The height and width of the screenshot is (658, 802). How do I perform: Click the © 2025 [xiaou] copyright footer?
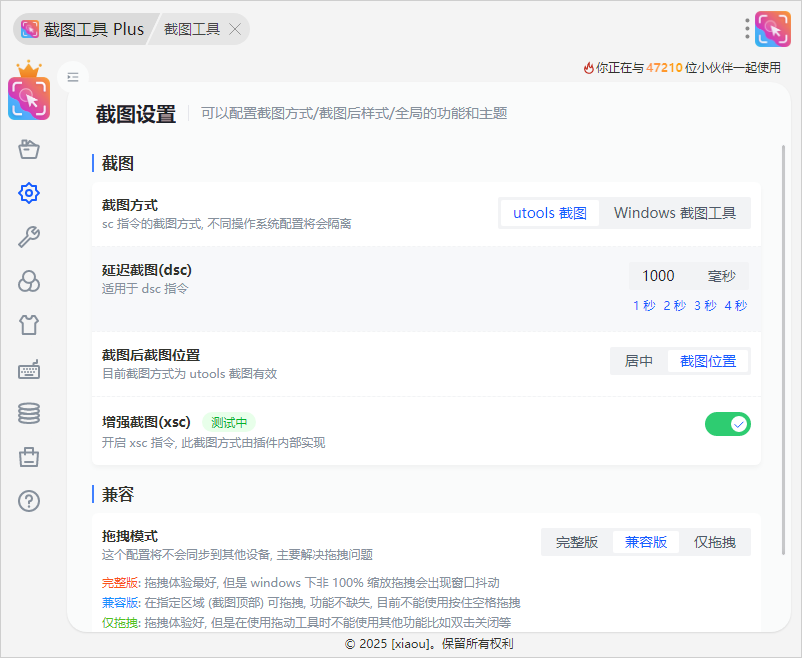click(x=429, y=644)
